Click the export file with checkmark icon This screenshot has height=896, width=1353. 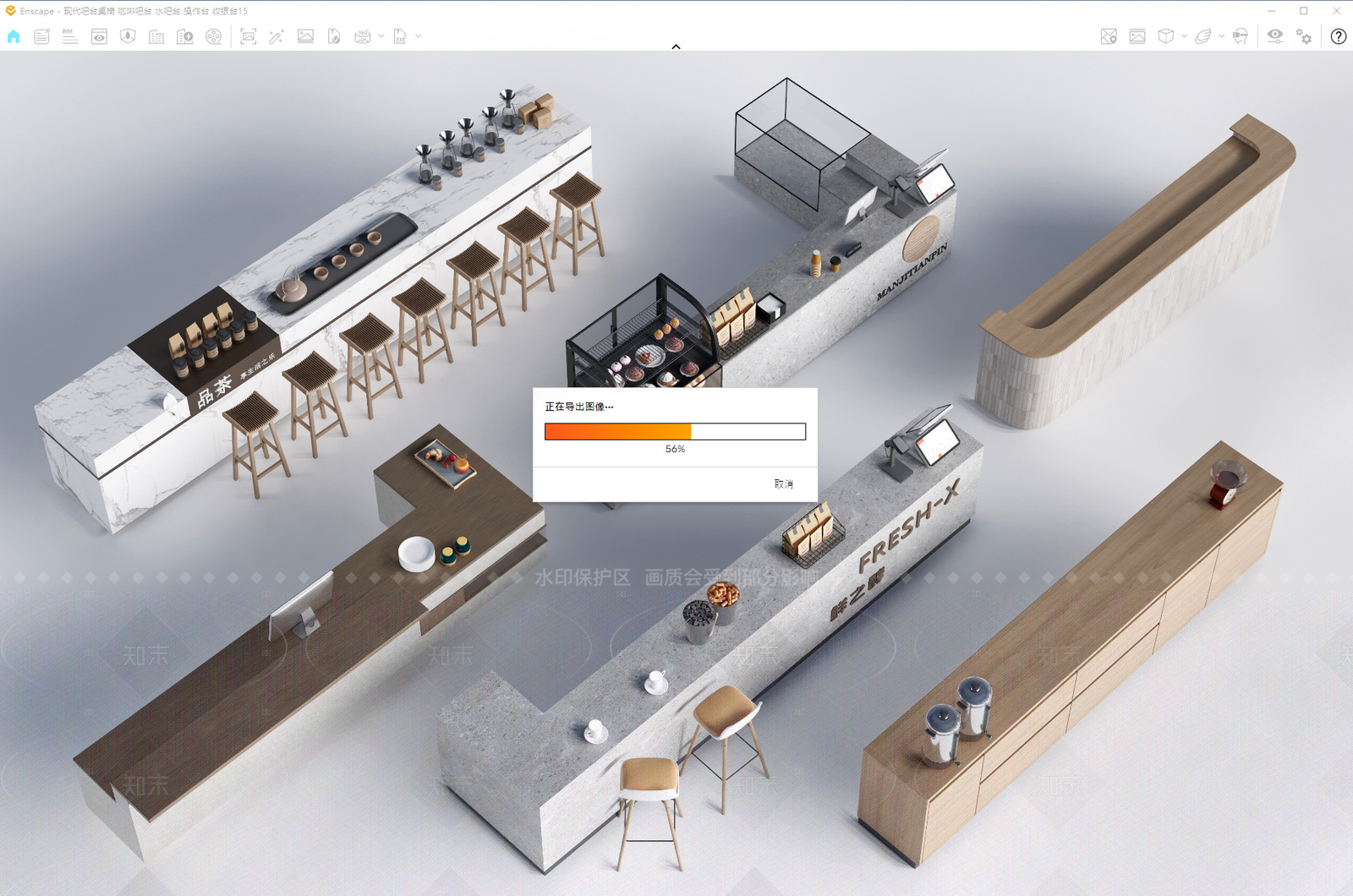334,36
